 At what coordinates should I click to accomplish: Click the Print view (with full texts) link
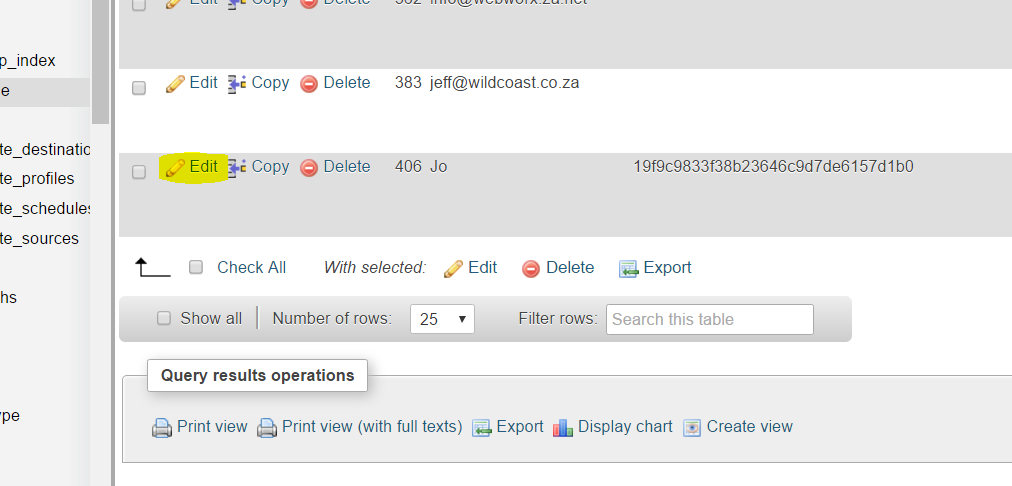click(372, 427)
